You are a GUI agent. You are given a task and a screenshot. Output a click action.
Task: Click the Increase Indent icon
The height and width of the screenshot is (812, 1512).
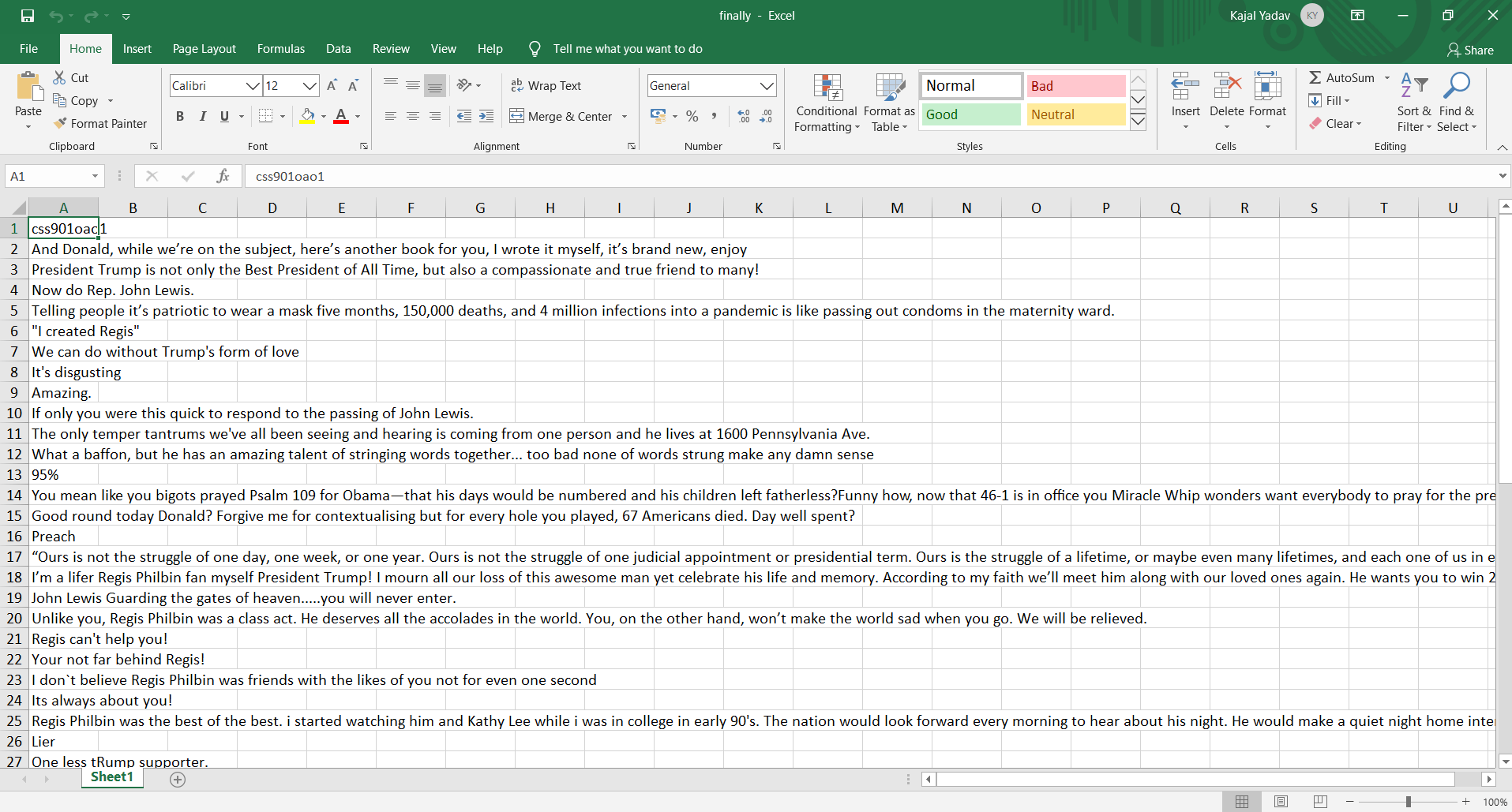(x=486, y=116)
